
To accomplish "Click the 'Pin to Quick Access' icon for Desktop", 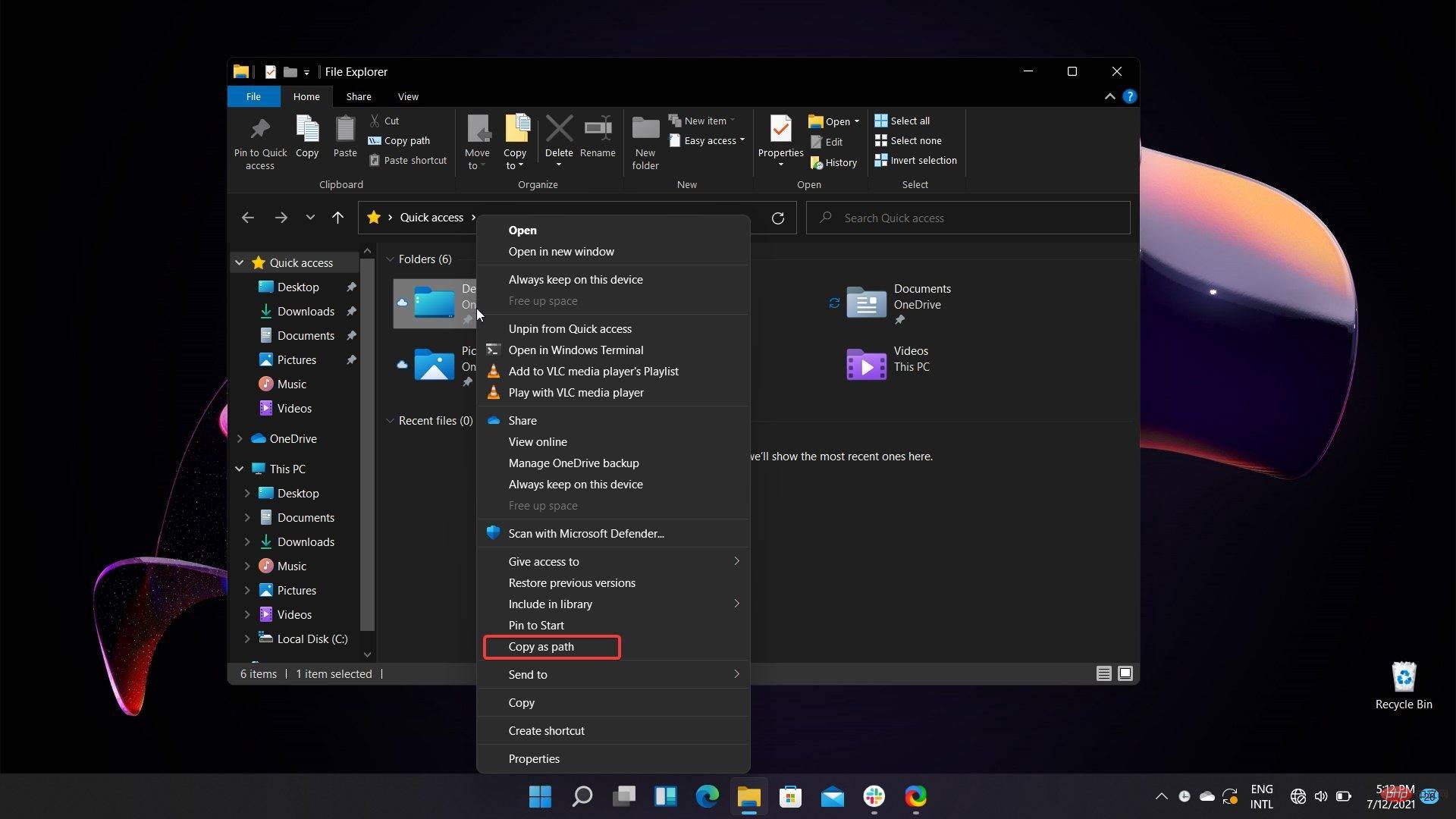I will pyautogui.click(x=351, y=287).
